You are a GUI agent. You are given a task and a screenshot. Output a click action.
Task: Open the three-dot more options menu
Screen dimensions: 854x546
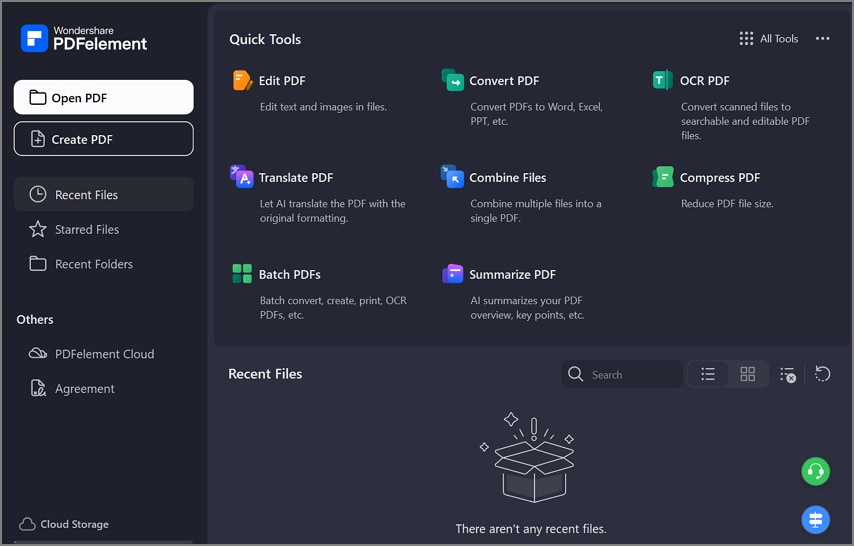822,38
